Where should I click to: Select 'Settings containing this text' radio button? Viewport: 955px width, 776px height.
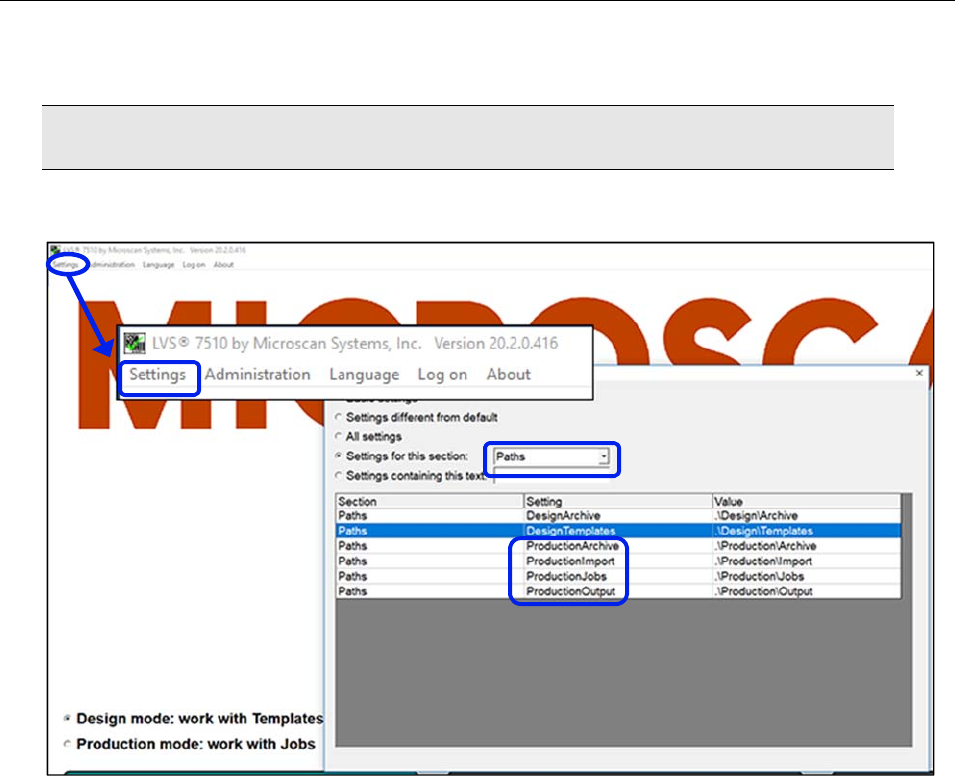pos(339,475)
